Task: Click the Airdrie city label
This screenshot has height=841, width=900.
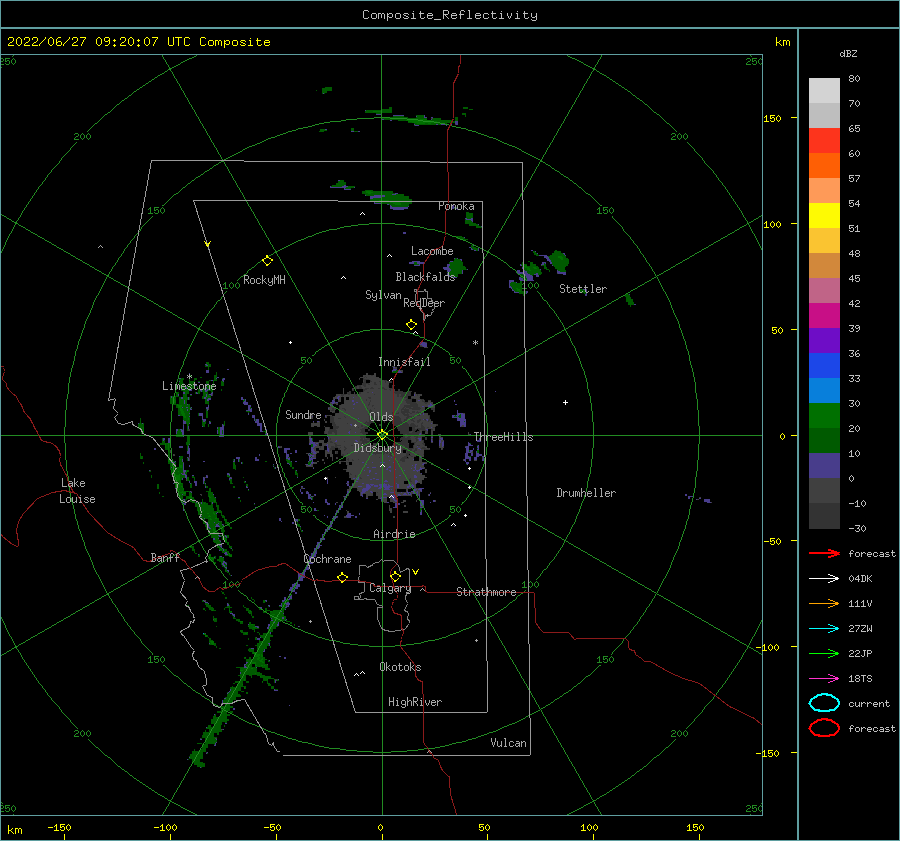Action: [394, 534]
